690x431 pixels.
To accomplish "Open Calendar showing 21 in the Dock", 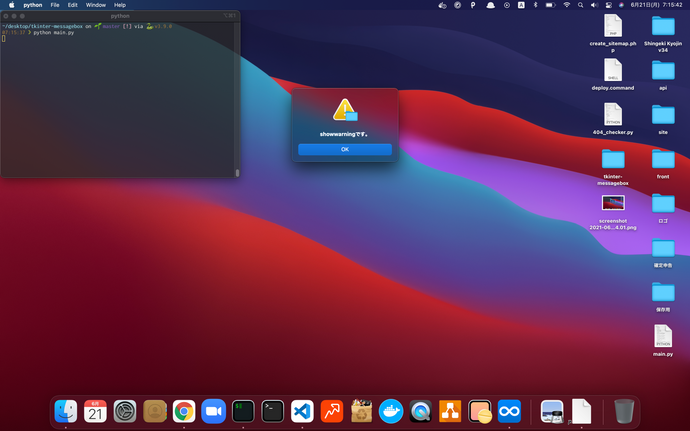I will [x=95, y=411].
